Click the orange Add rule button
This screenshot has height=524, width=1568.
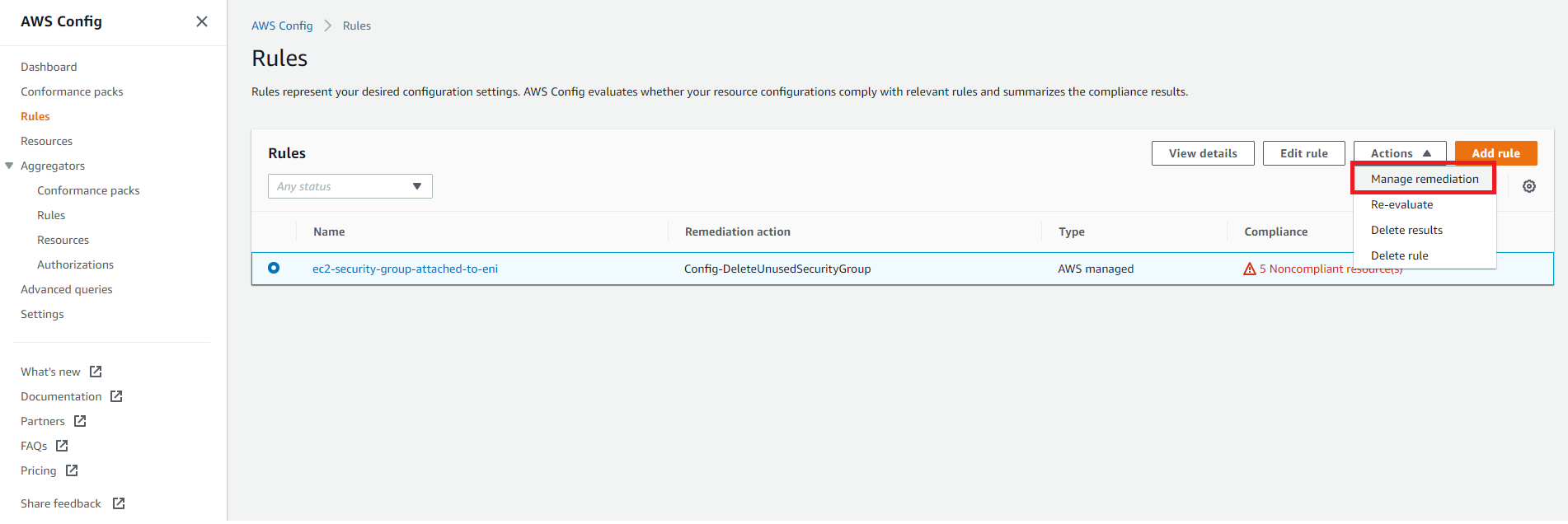pyautogui.click(x=1496, y=153)
